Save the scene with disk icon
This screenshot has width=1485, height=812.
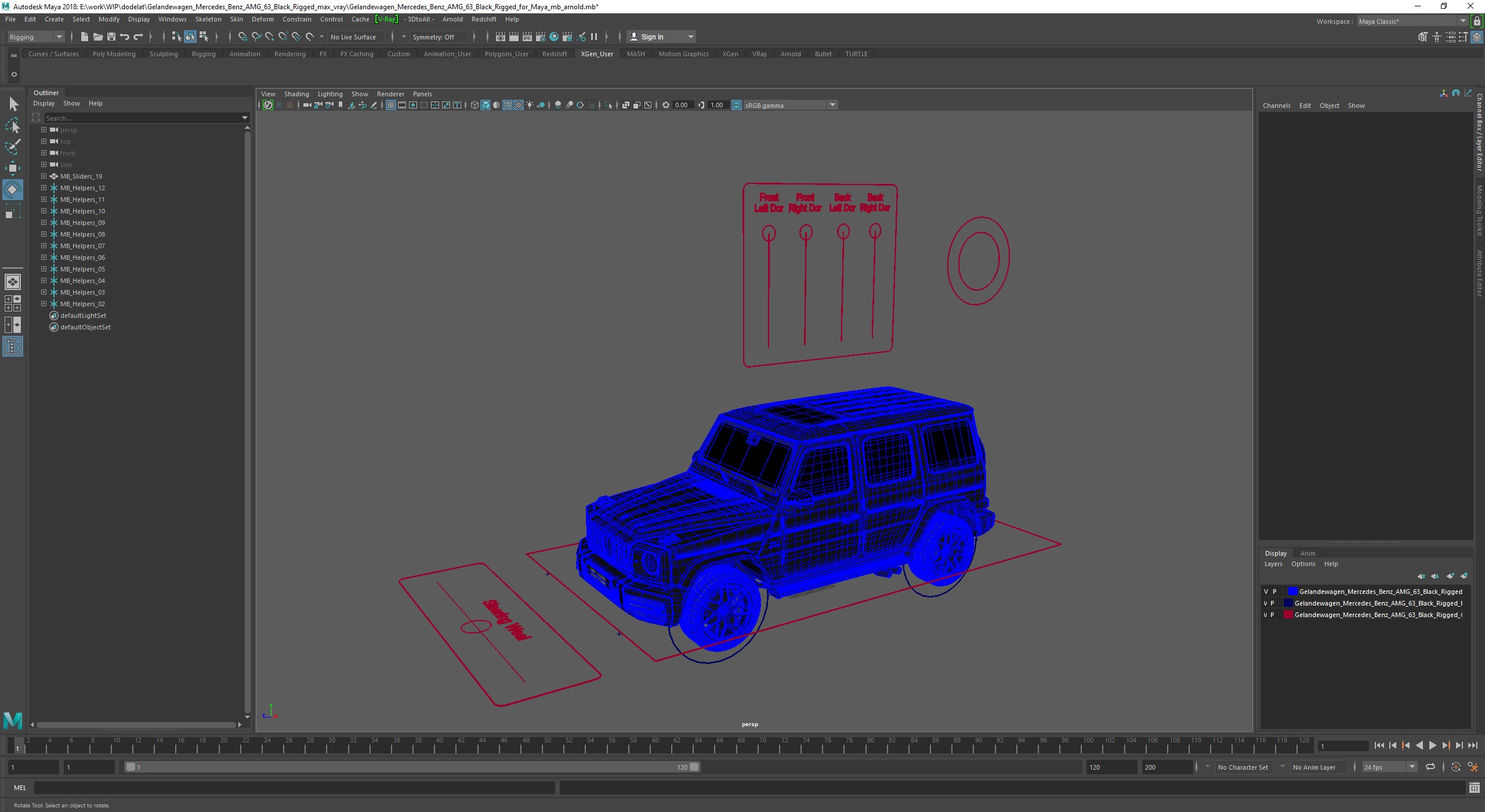(x=111, y=37)
